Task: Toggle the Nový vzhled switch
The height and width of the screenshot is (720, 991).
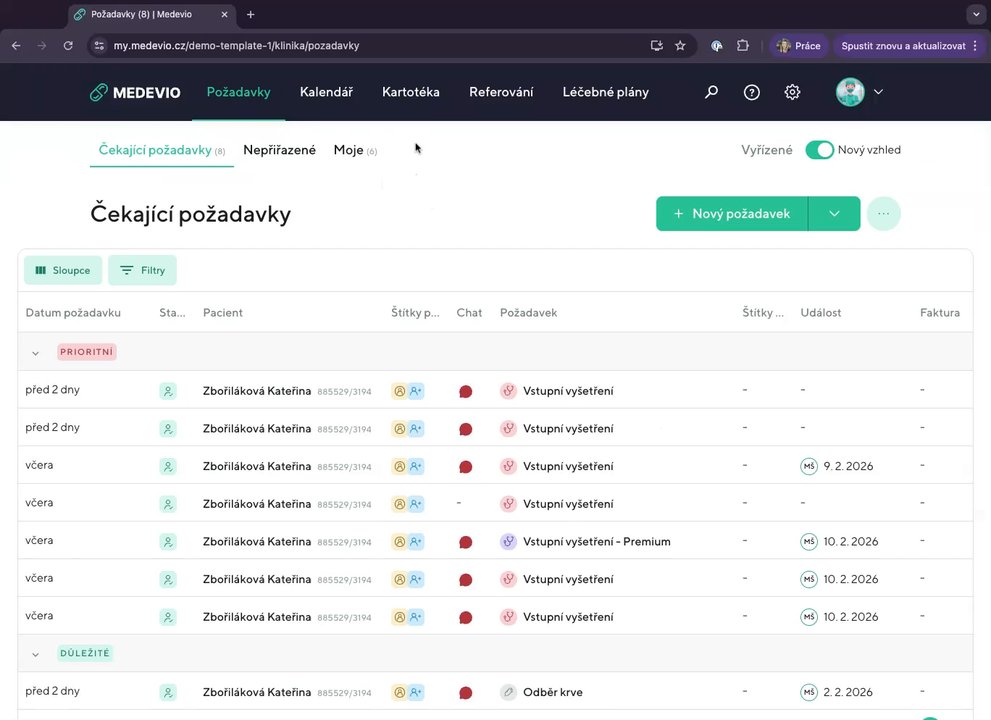Action: [820, 150]
